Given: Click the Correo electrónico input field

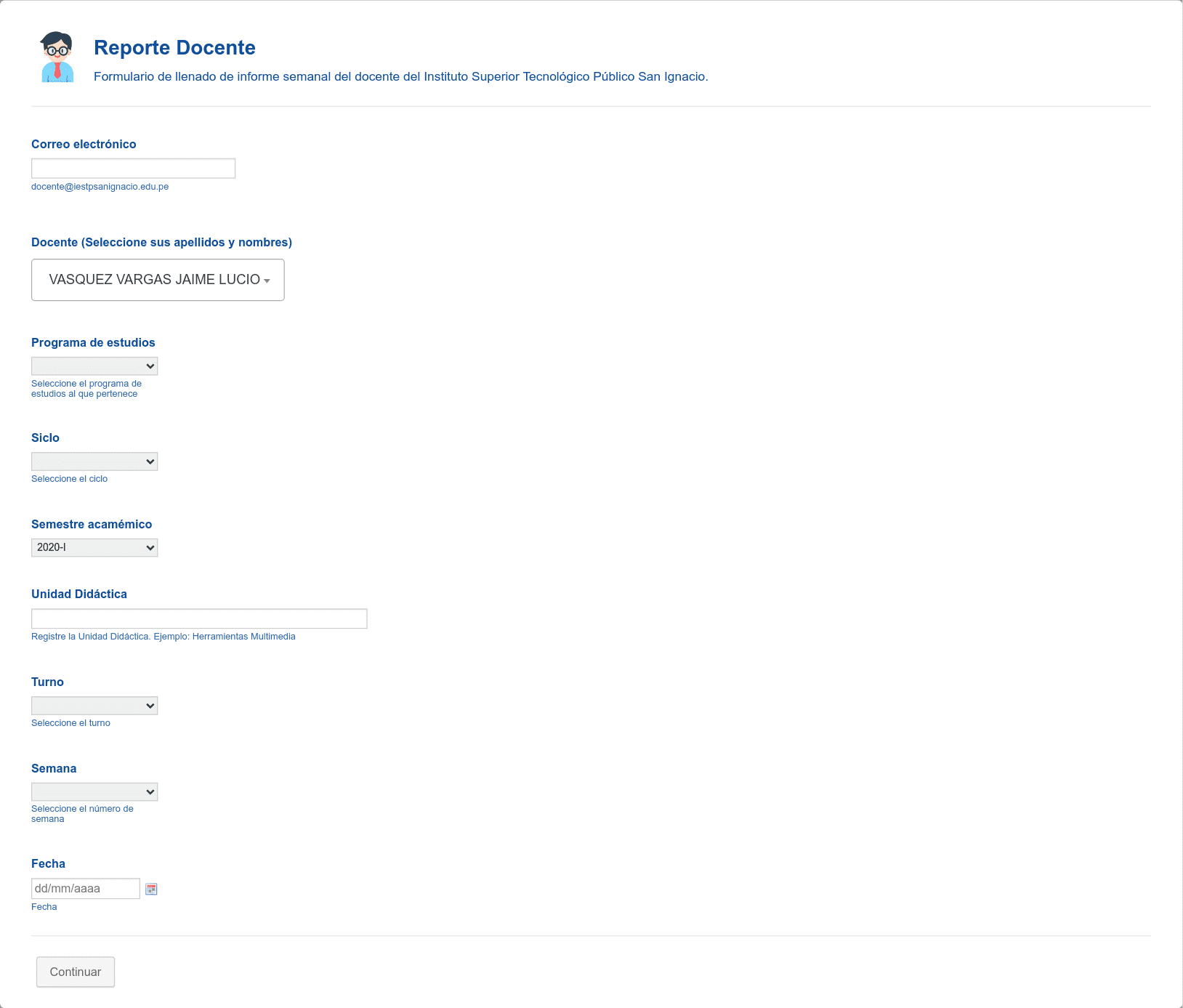Looking at the screenshot, I should pos(133,169).
